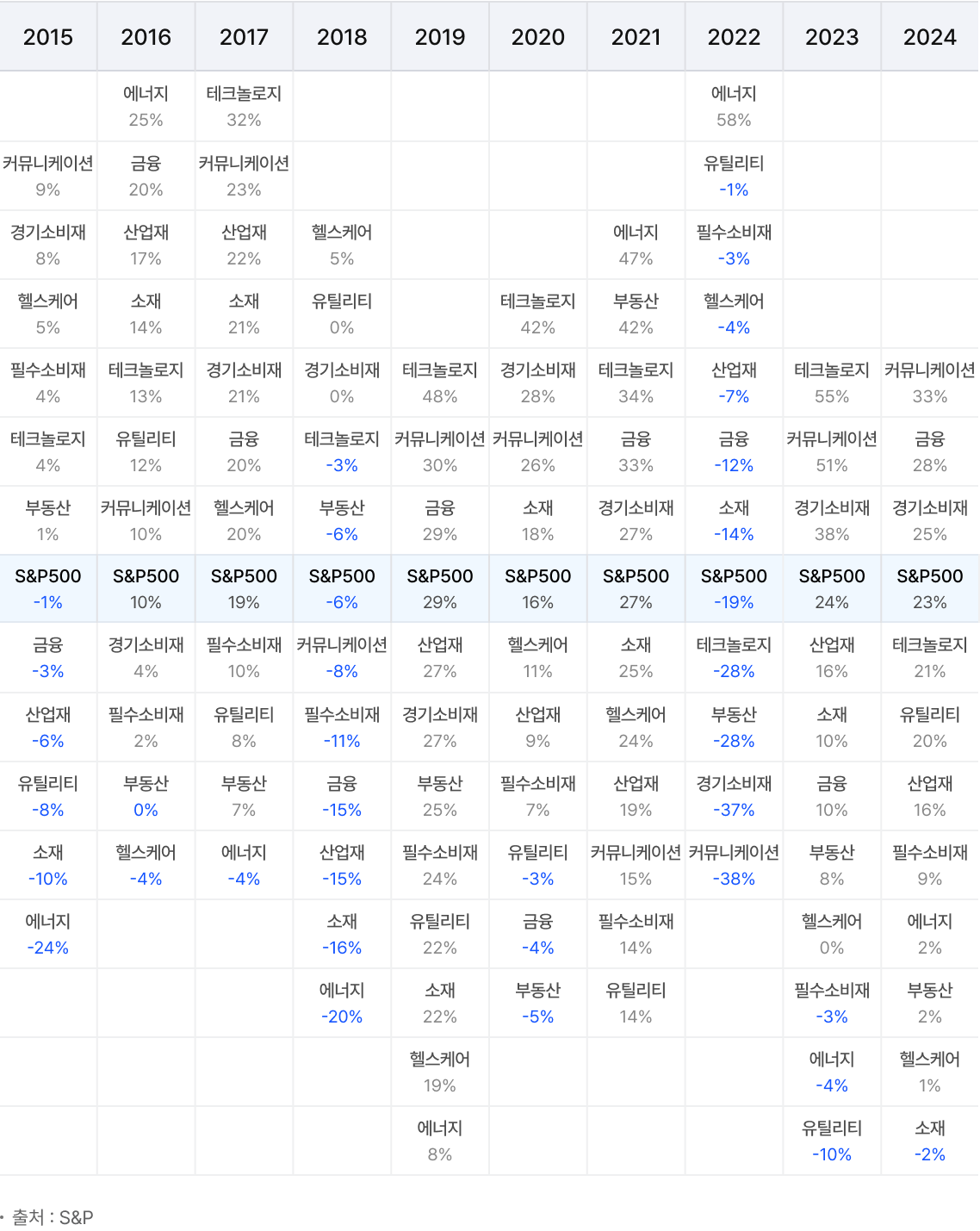Click the 에너지 58% cell in 2022
The width and height of the screenshot is (980, 1231).
734,107
